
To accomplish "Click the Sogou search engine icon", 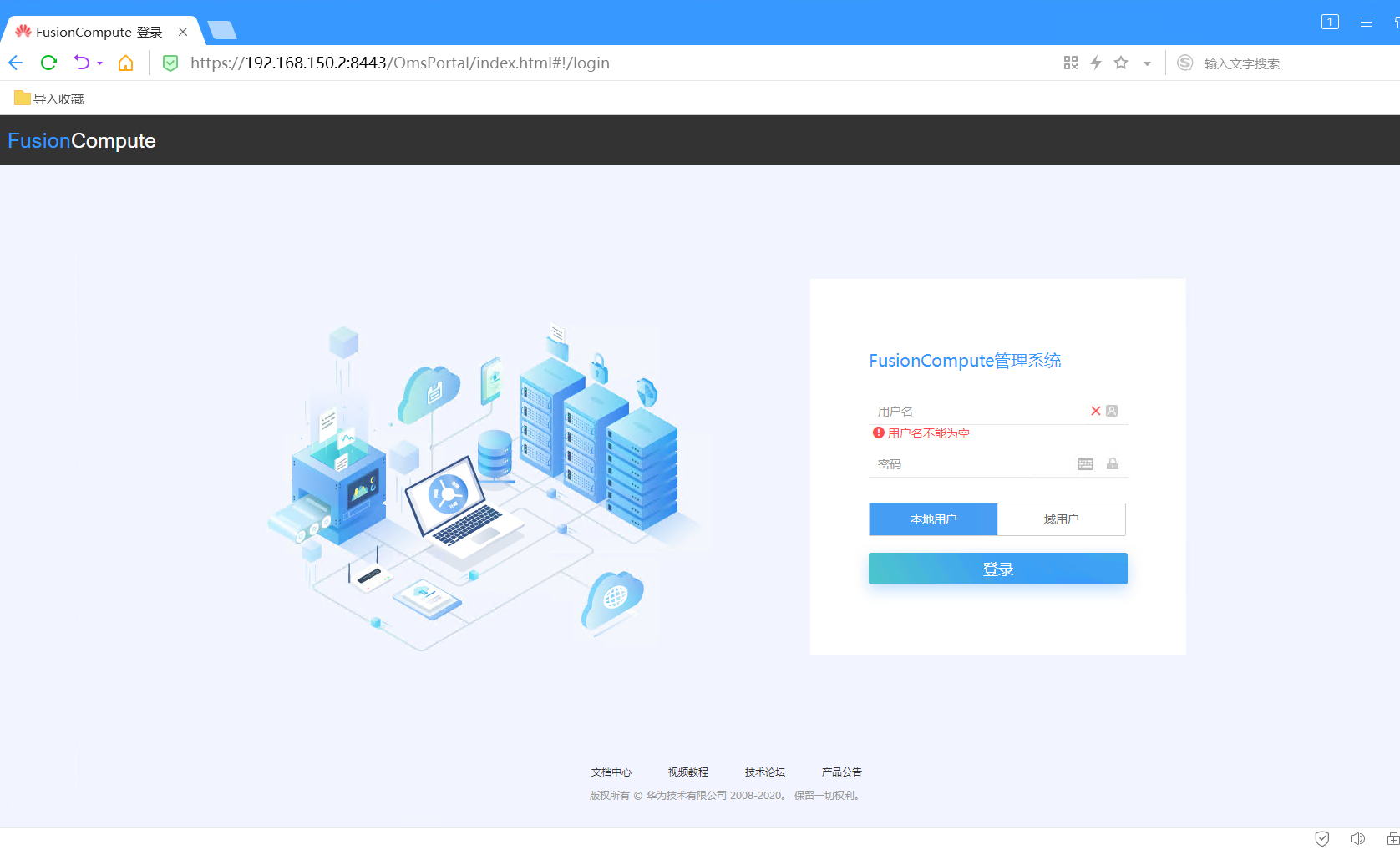I will coord(1184,63).
